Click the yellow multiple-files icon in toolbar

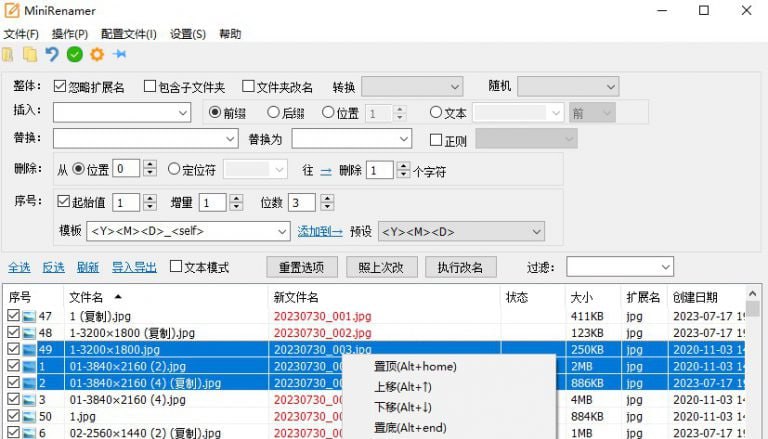(x=30, y=54)
